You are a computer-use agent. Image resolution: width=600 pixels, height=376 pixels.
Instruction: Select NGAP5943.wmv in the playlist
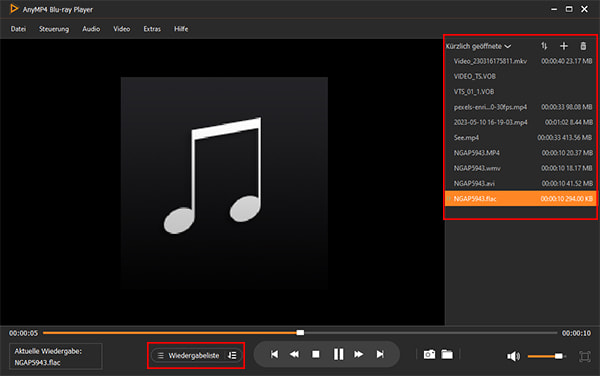(x=520, y=168)
